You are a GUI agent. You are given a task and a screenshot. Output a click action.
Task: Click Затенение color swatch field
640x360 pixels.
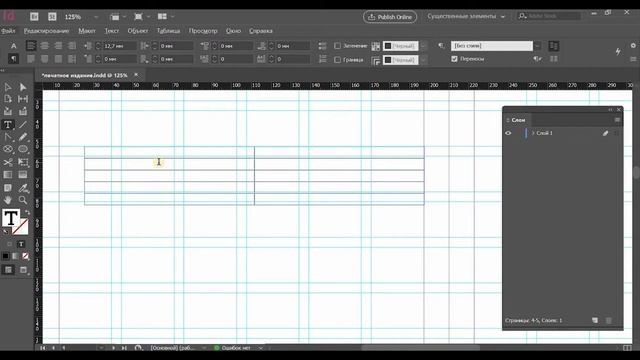pos(400,46)
